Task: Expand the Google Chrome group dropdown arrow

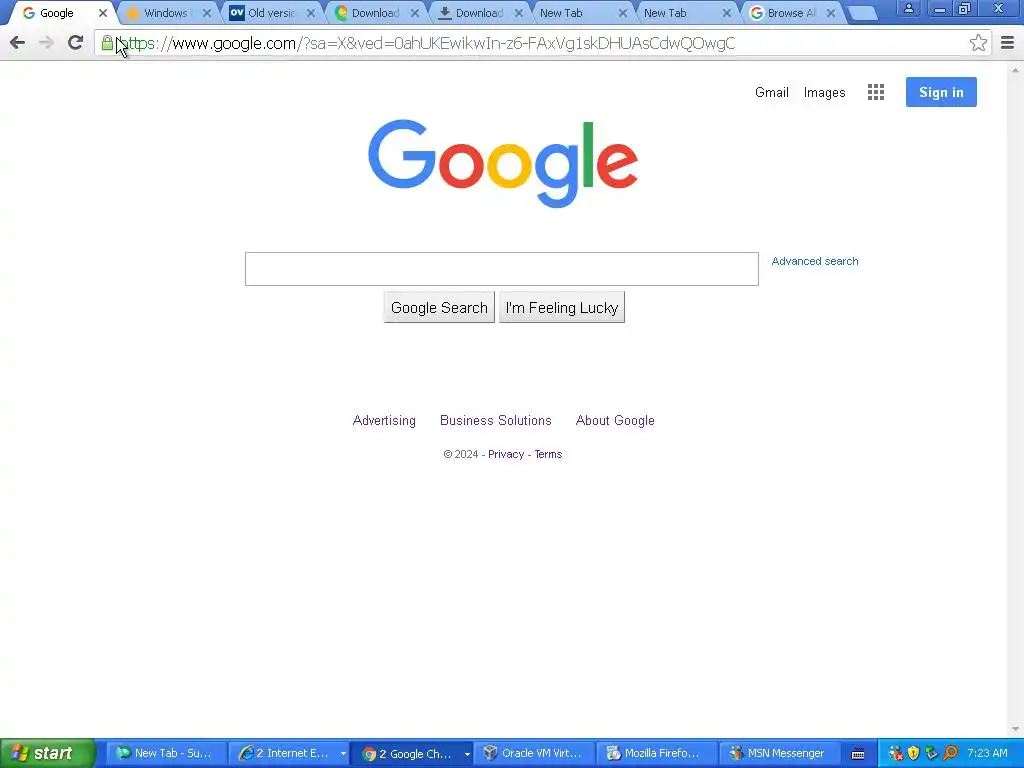Action: [466, 754]
